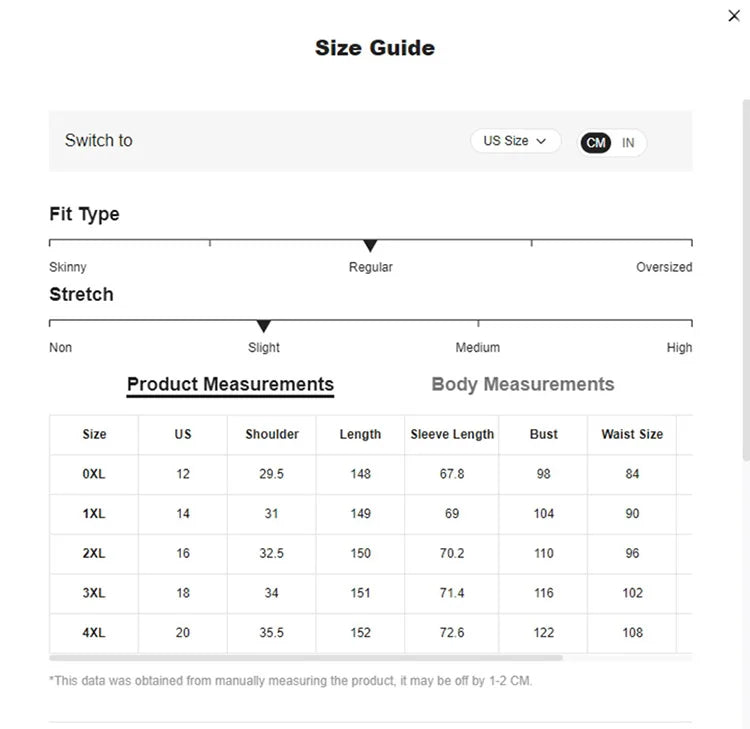Select the 0XL size row label
The width and height of the screenshot is (750, 729).
pyautogui.click(x=94, y=474)
